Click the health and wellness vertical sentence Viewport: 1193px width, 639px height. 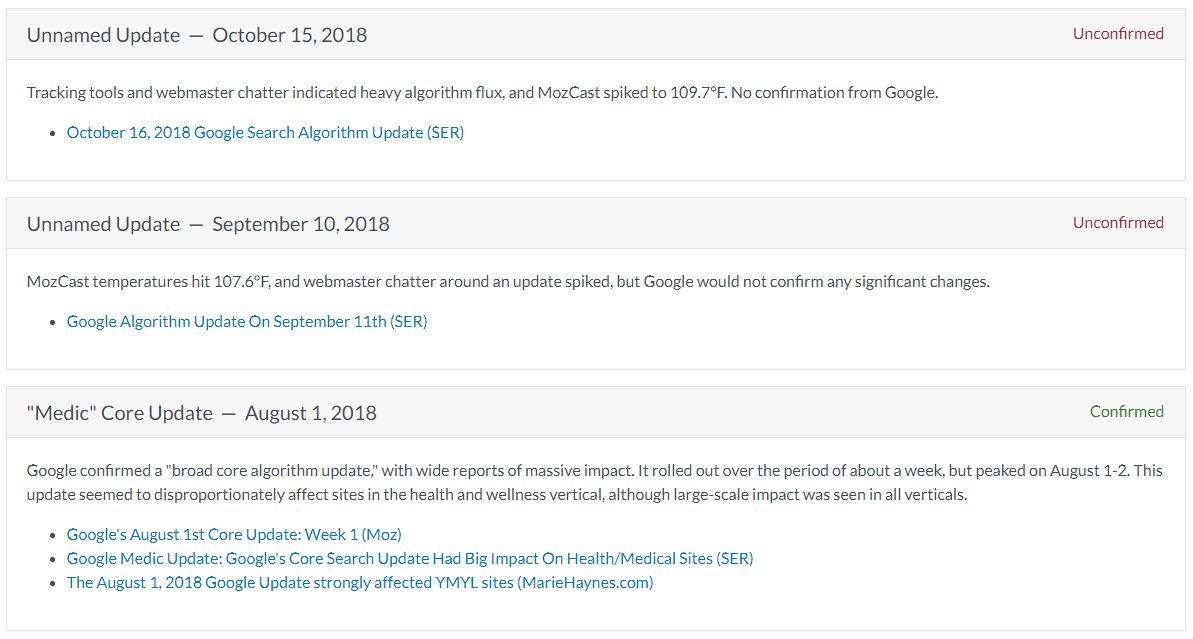[x=497, y=494]
